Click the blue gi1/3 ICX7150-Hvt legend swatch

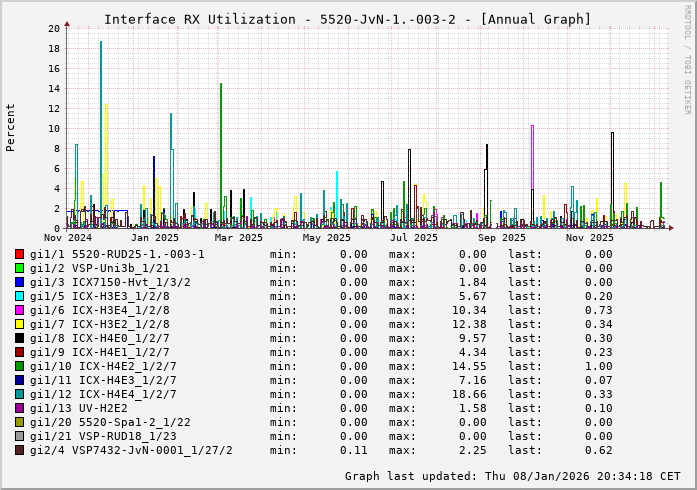pos(20,282)
